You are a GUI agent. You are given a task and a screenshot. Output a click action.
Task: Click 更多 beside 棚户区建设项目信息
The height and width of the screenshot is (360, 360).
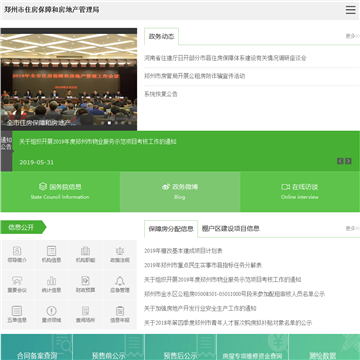pyautogui.click(x=352, y=229)
